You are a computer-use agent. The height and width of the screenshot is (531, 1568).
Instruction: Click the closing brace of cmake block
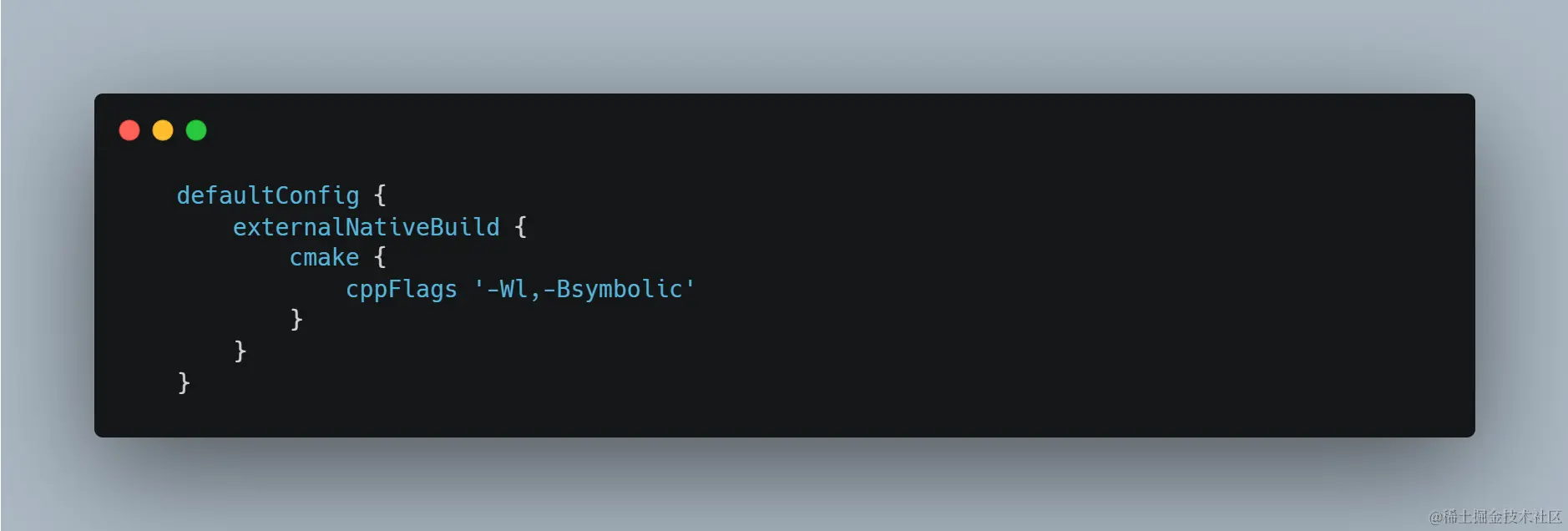click(296, 319)
